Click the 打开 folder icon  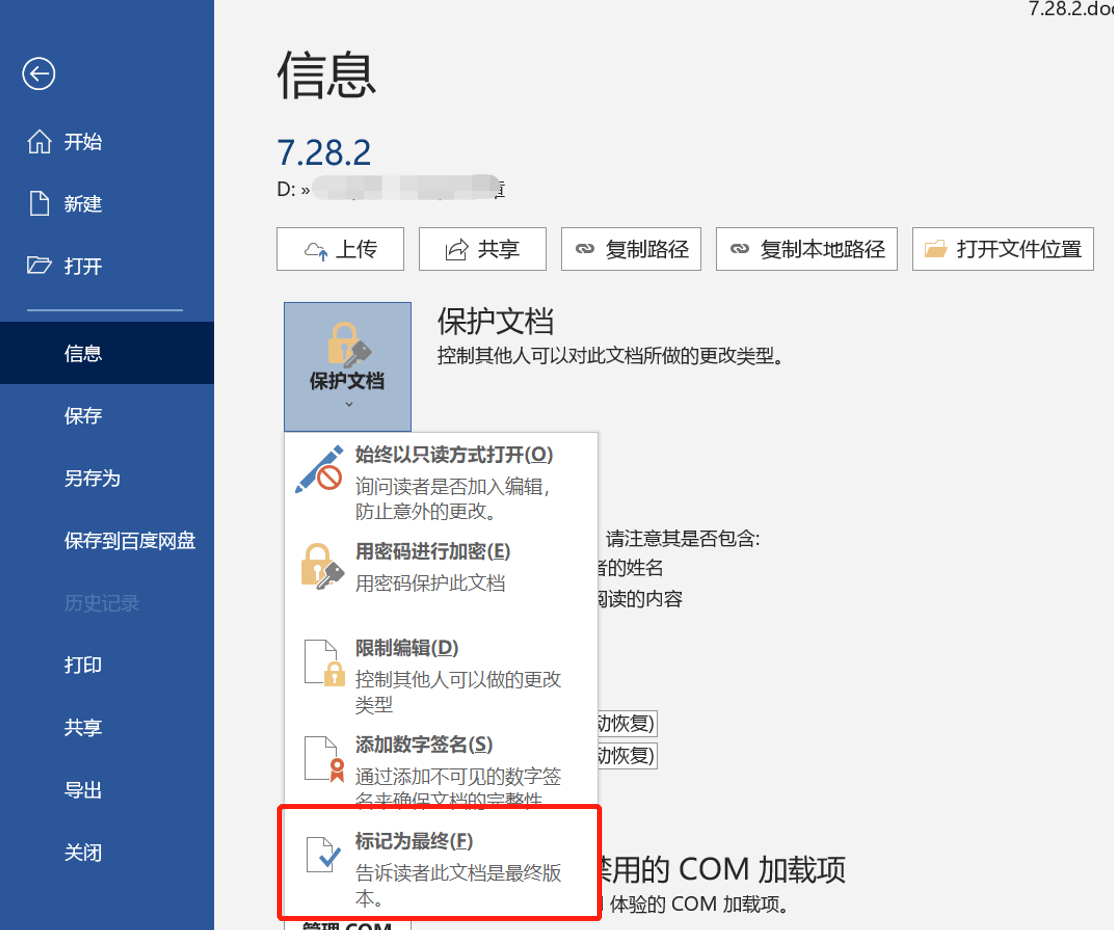click(x=39, y=266)
